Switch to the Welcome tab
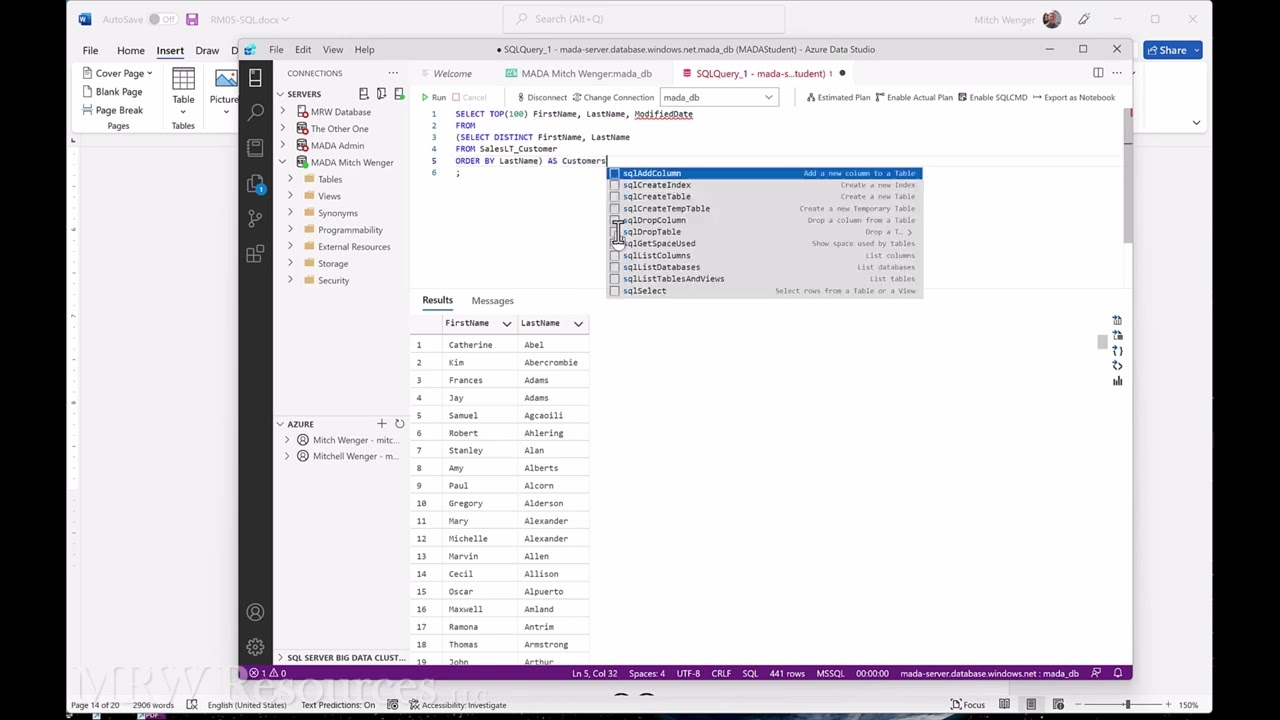 click(452, 73)
